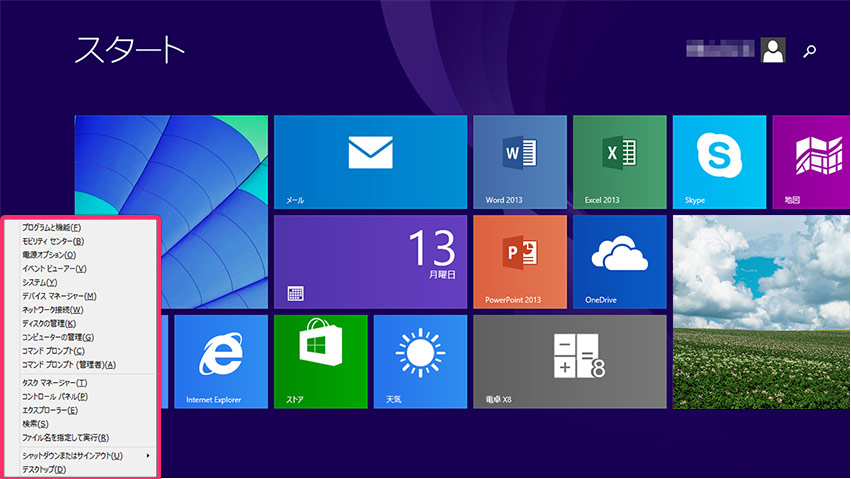Open デバイス マネージャー(M) from the menu

click(59, 296)
